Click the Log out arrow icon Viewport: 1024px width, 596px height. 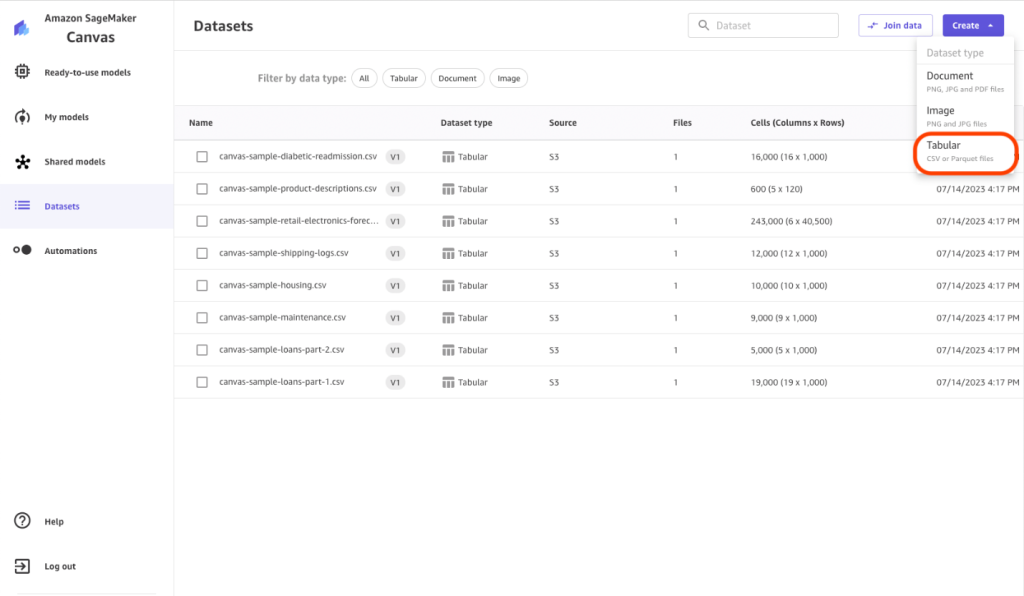[x=22, y=566]
